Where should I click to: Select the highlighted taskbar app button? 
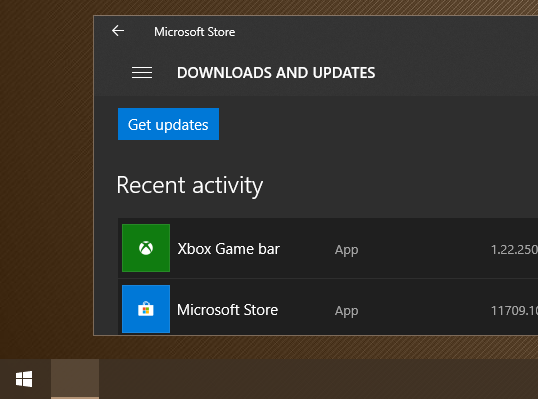(x=75, y=379)
